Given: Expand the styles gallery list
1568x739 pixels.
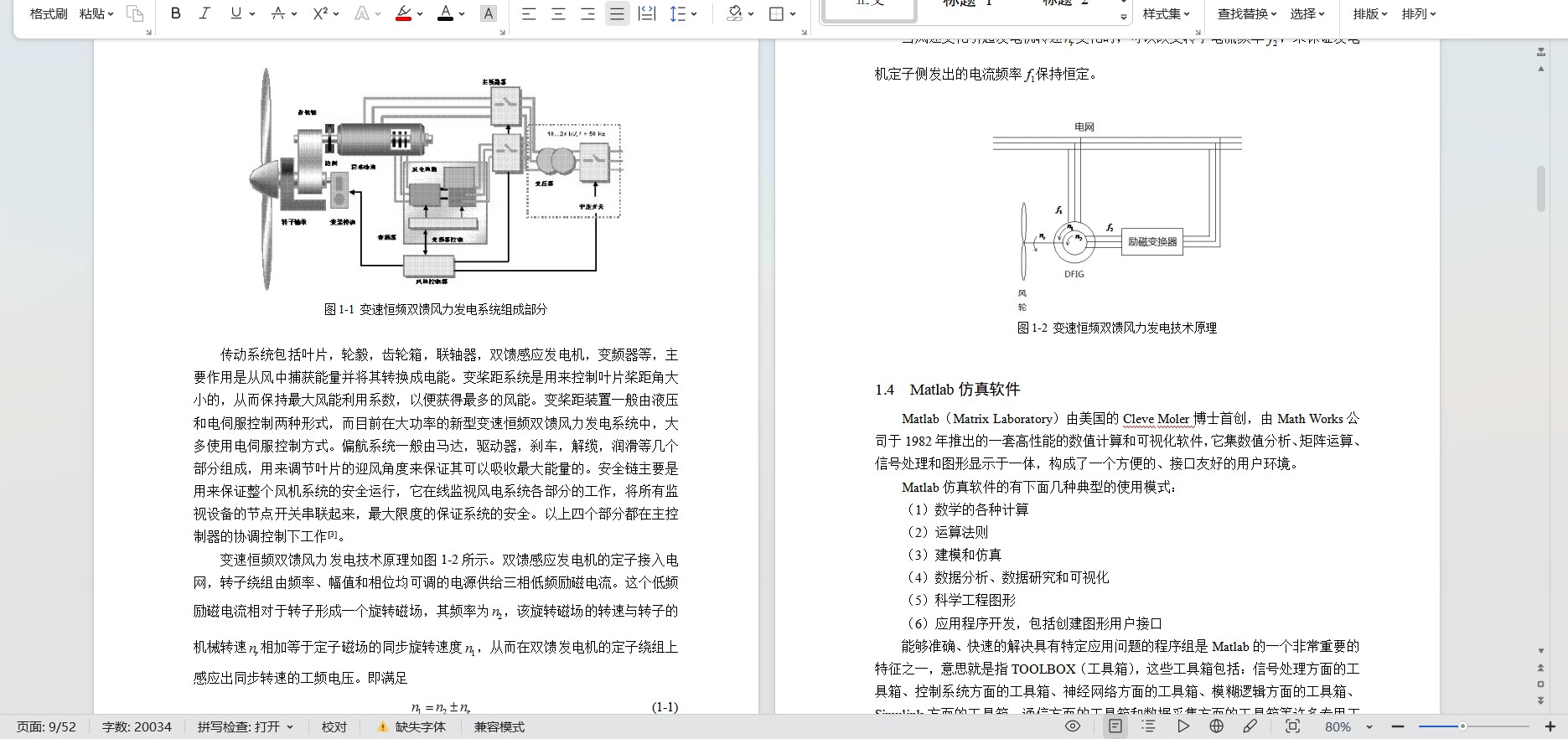Looking at the screenshot, I should pos(1124,17).
